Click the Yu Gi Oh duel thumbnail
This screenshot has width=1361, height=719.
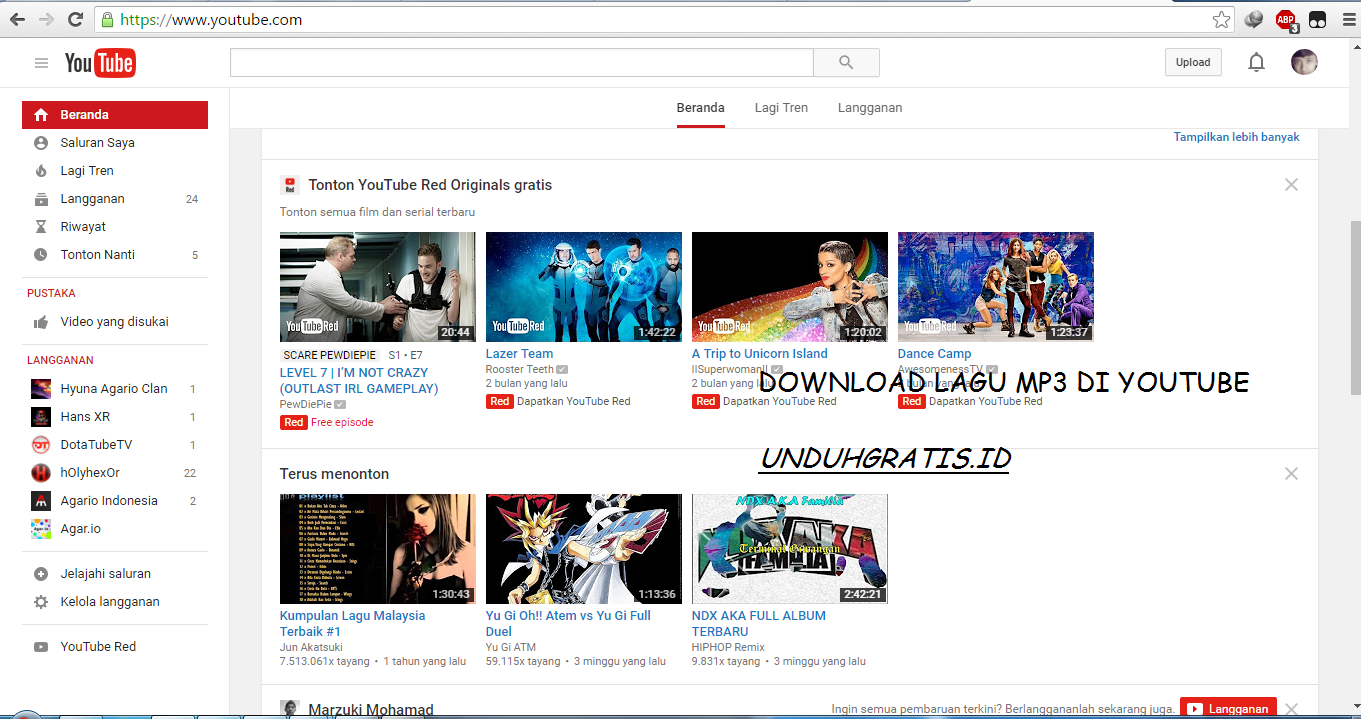tap(584, 549)
